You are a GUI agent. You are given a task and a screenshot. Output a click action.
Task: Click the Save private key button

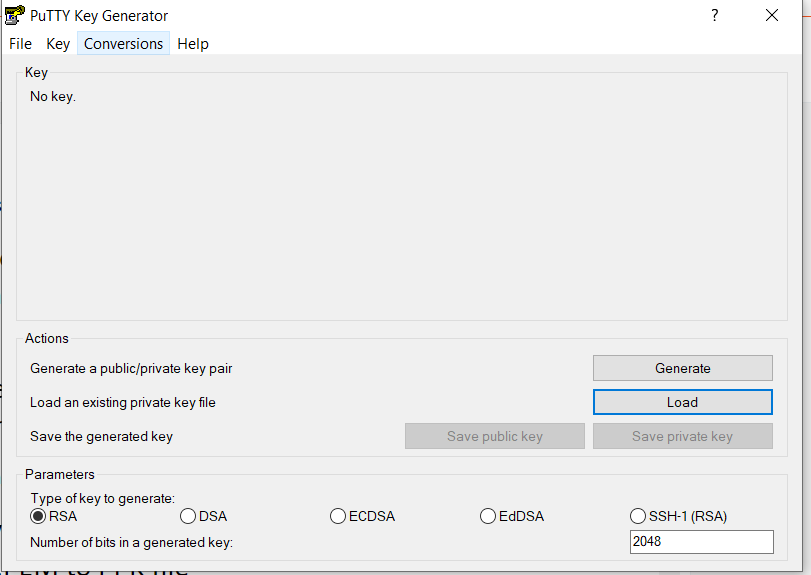(682, 436)
